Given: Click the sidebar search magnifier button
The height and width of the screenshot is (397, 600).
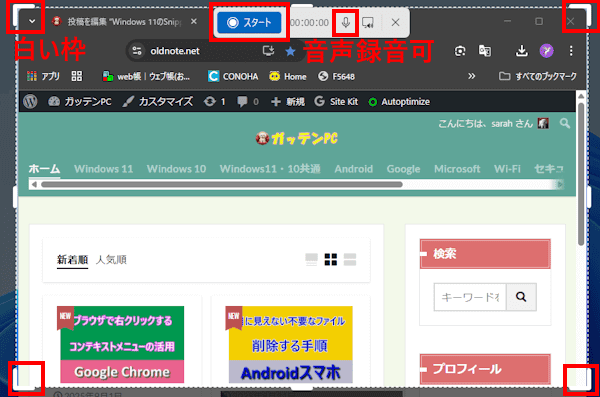Looking at the screenshot, I should [521, 297].
